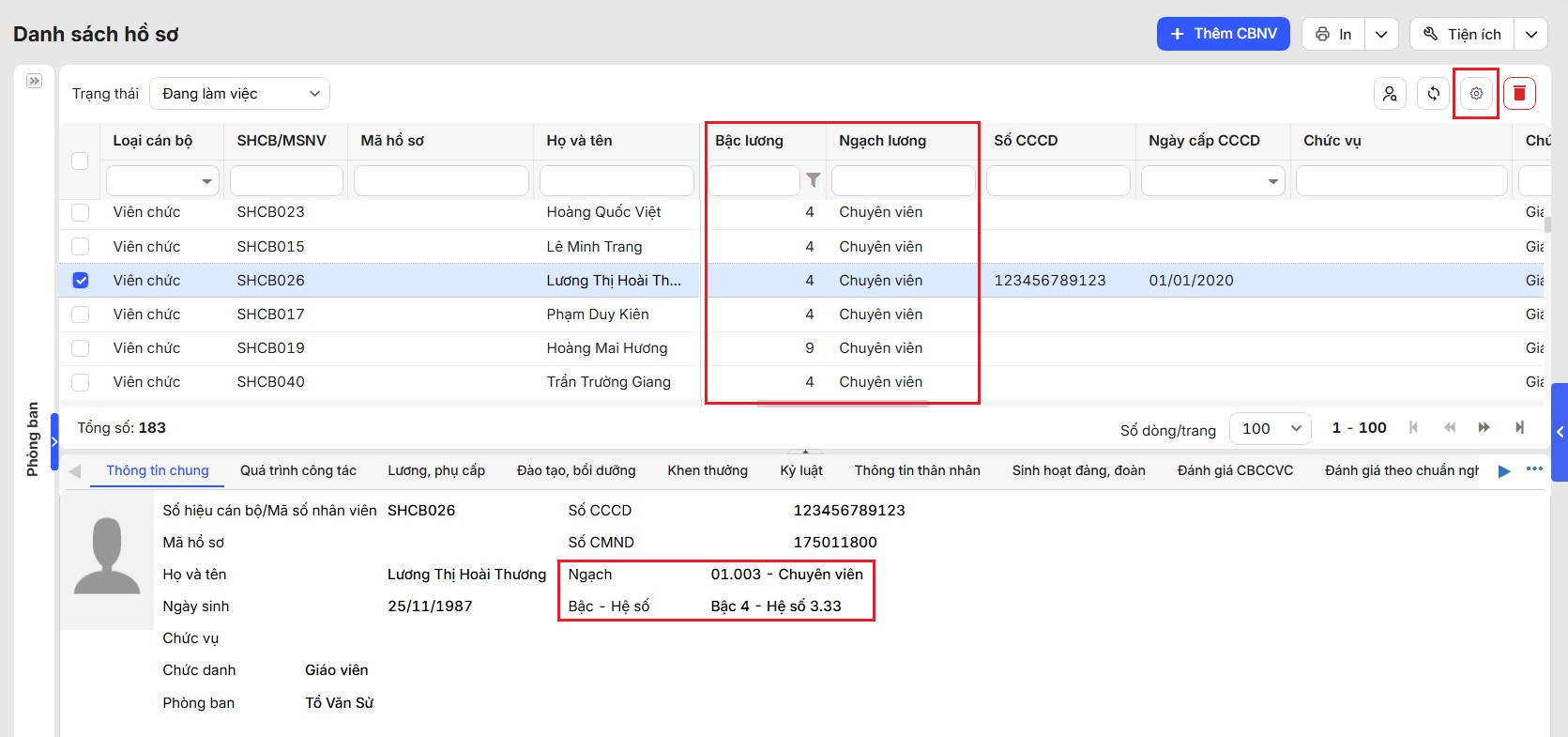Open the rows-per-page dropdown showing 100

(x=1270, y=428)
